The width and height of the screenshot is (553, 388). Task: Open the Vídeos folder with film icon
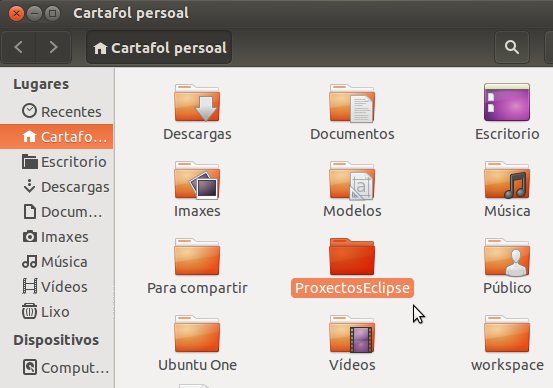tap(352, 334)
